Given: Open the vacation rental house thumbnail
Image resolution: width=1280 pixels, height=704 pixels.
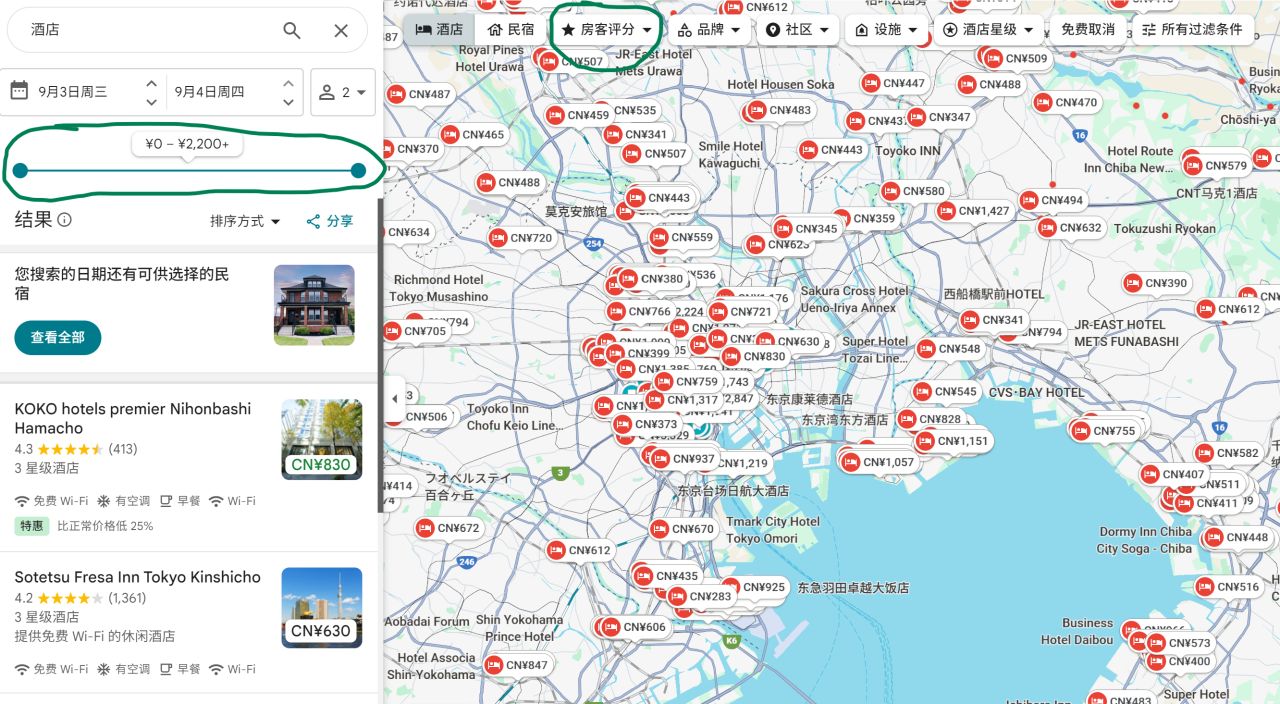Looking at the screenshot, I should pos(314,305).
